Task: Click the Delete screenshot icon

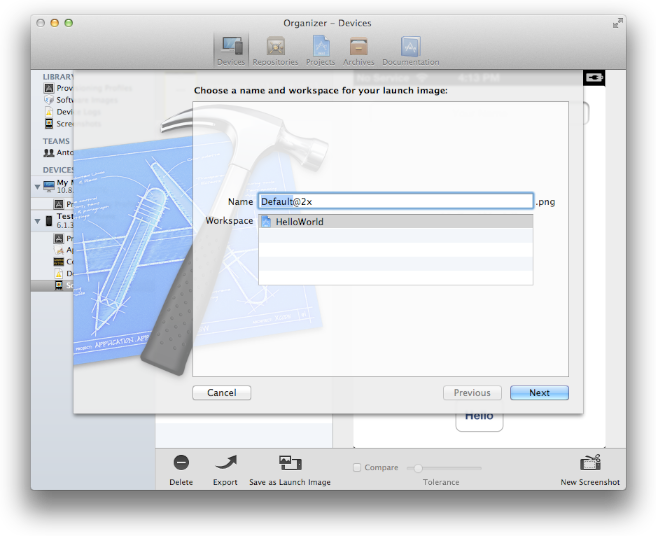Action: [181, 463]
